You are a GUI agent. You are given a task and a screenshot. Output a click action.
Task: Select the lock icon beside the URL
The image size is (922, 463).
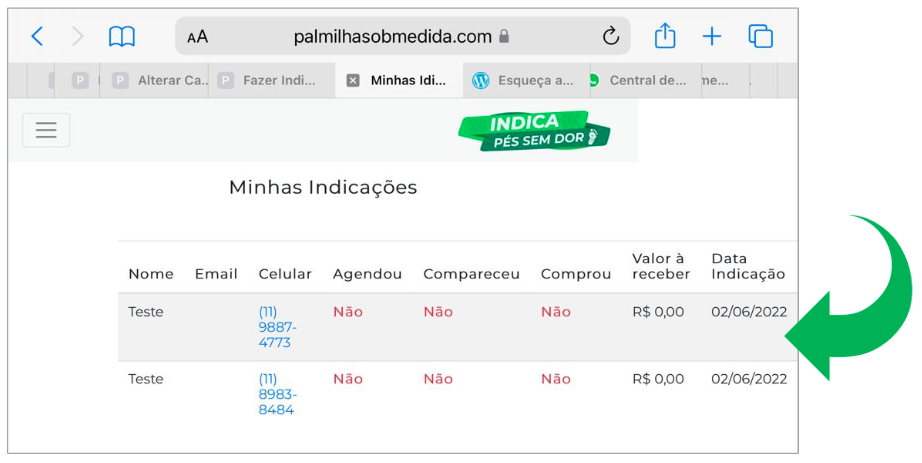pos(504,36)
